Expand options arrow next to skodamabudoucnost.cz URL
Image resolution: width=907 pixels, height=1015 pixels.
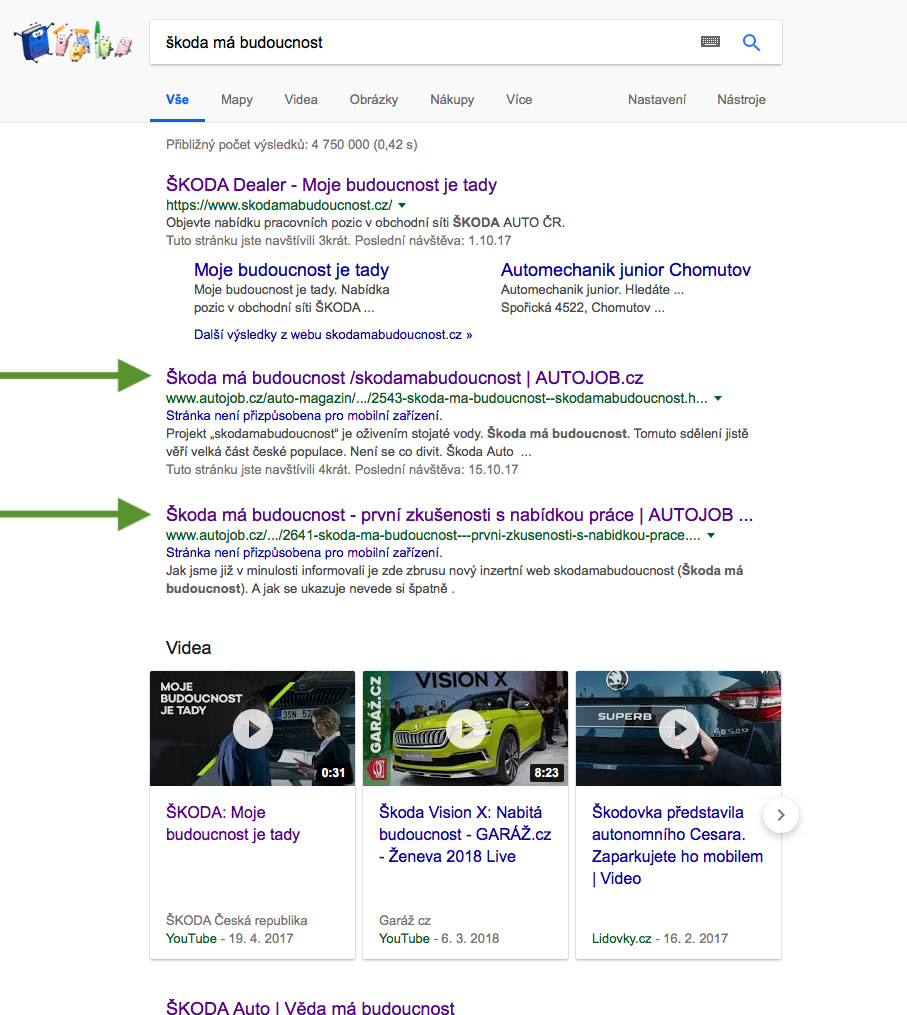click(x=402, y=205)
